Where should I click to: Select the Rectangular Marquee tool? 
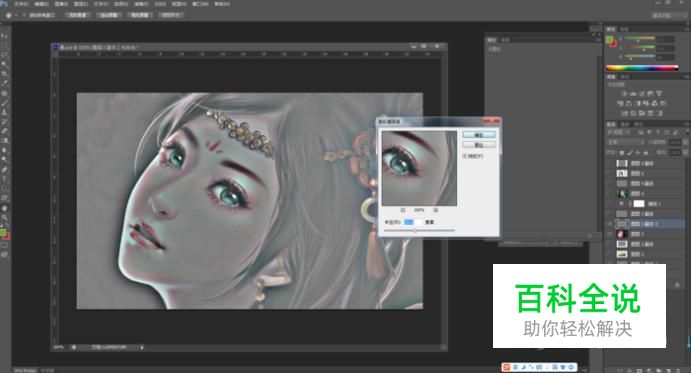[x=4, y=45]
